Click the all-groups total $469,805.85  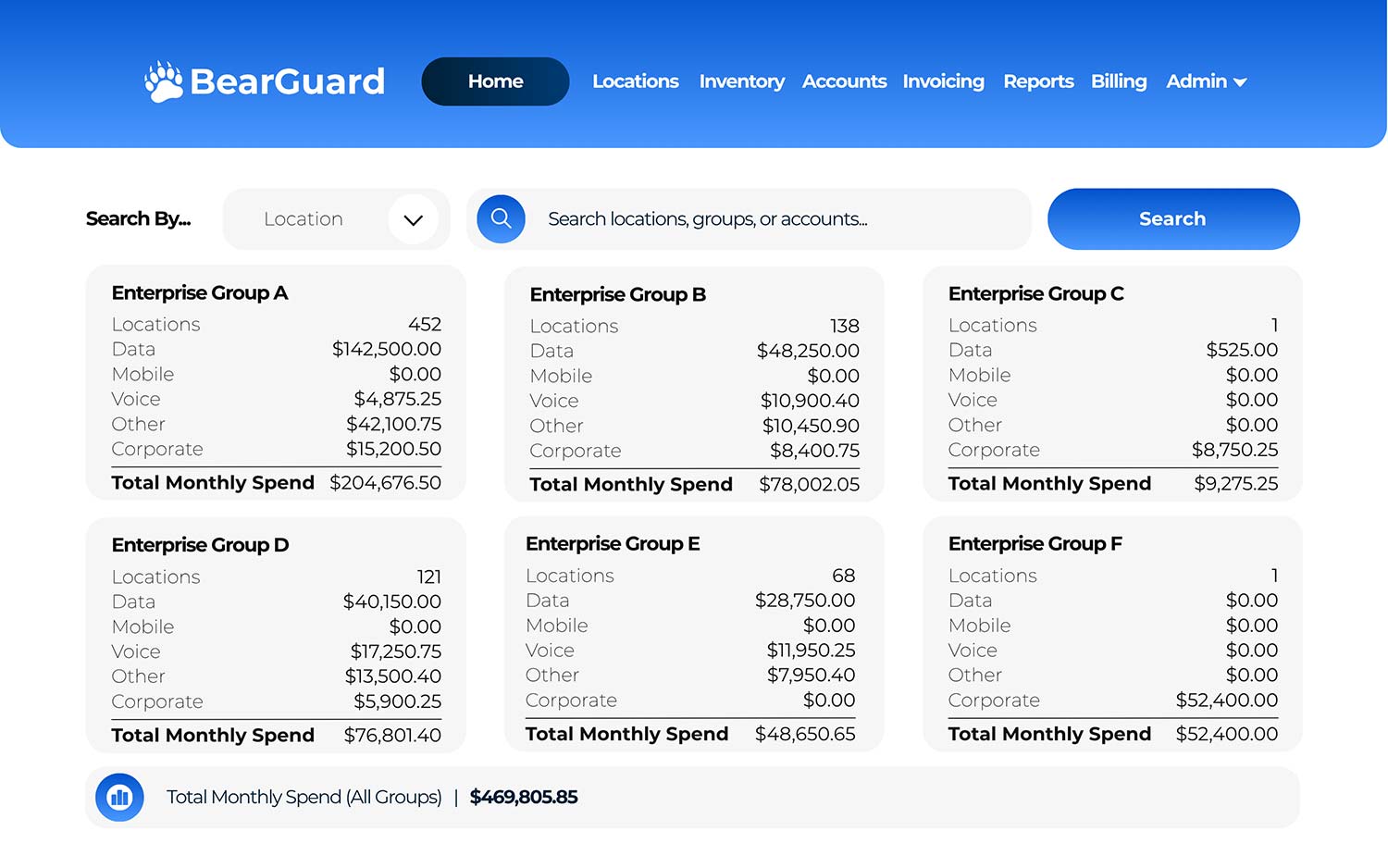(x=524, y=798)
